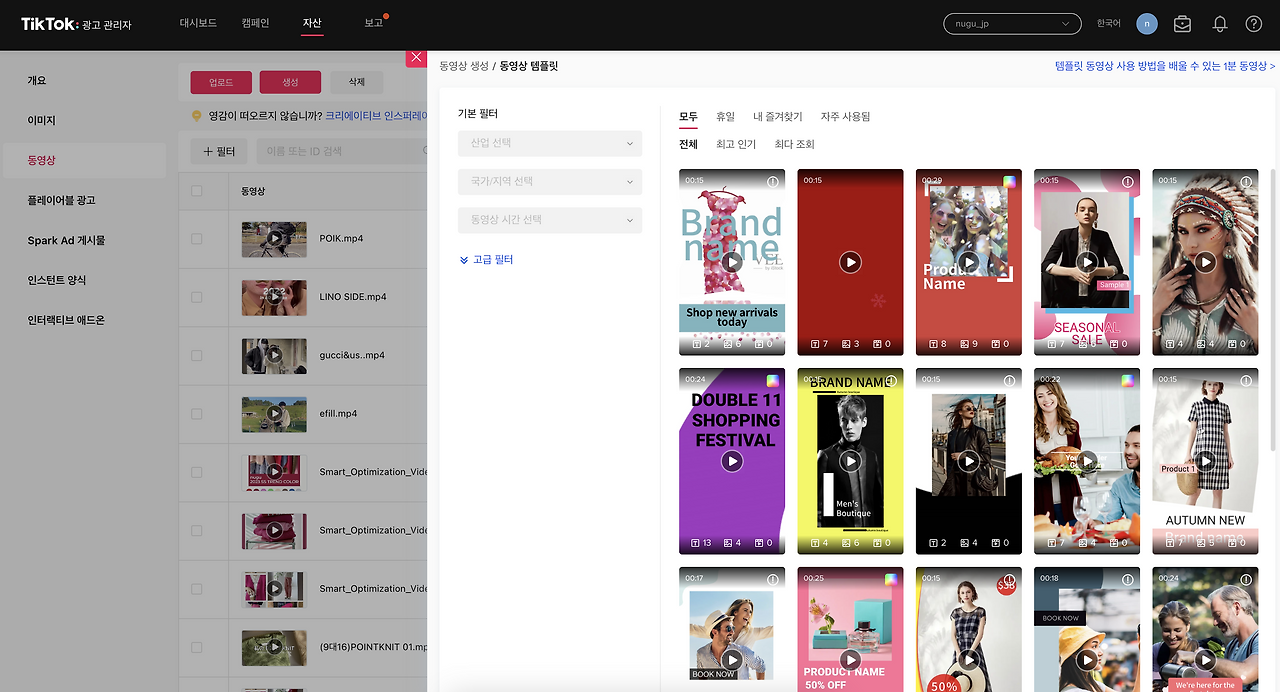Screen dimensions: 1280x692
Task: Open 이미지 in left sidebar
Action: click(41, 120)
